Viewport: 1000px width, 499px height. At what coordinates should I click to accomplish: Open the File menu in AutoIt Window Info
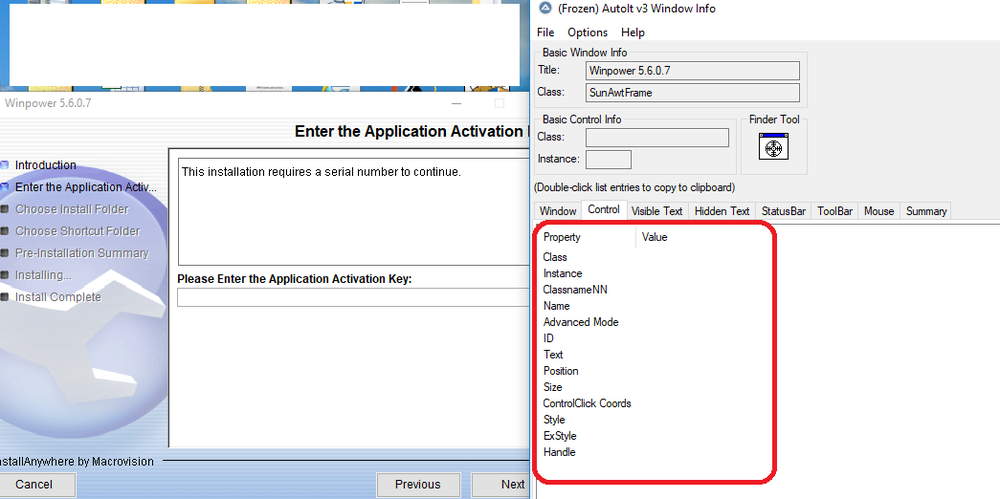coord(545,33)
